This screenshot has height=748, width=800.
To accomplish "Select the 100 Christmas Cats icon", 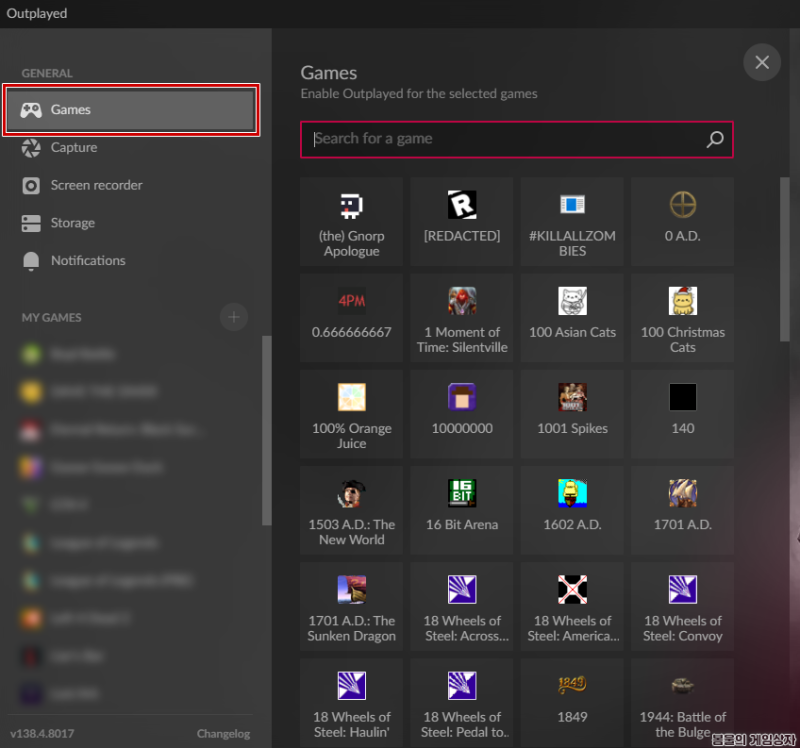I will [683, 301].
